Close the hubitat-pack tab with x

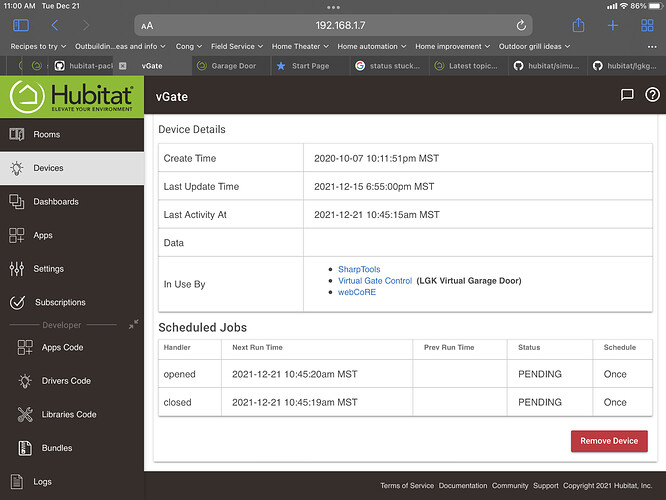122,66
